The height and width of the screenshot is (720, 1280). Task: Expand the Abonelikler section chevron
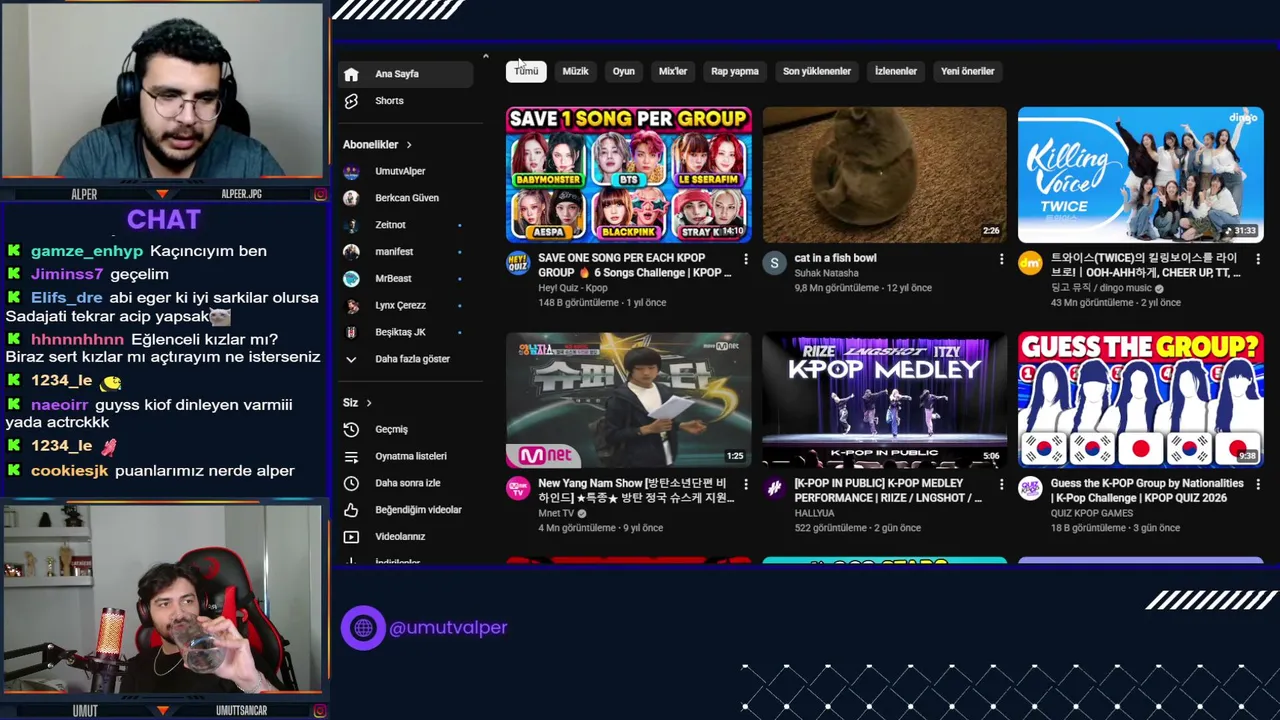coord(409,145)
